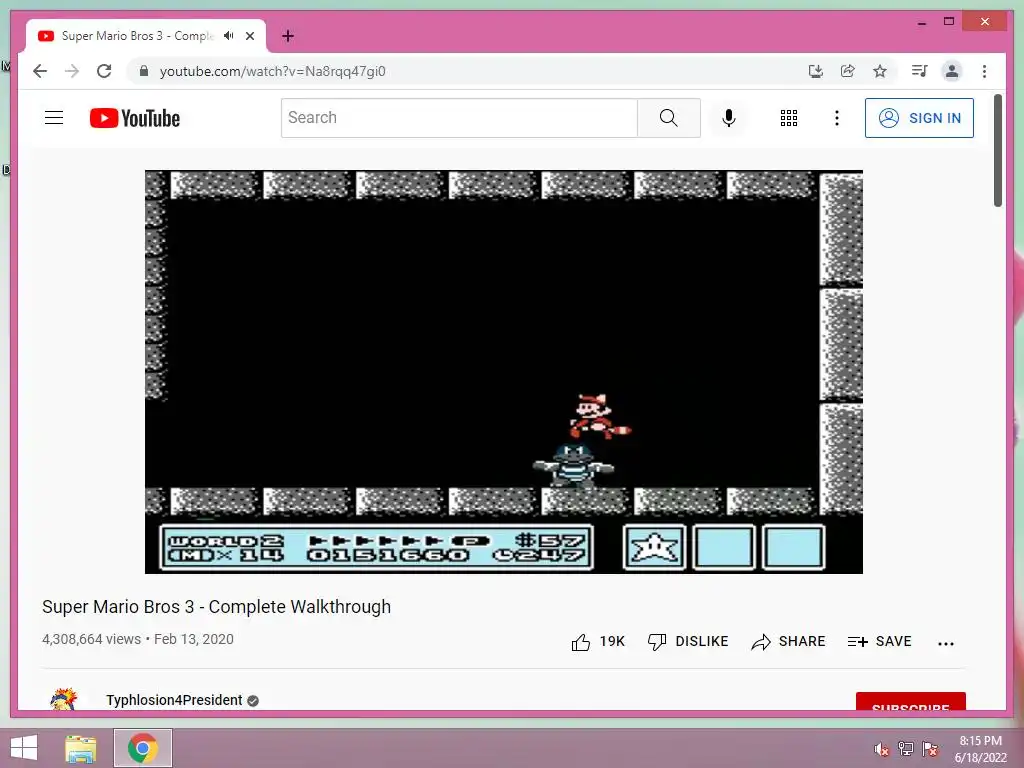Open more actions ellipsis beside SAVE
The height and width of the screenshot is (768, 1024).
[x=946, y=643]
